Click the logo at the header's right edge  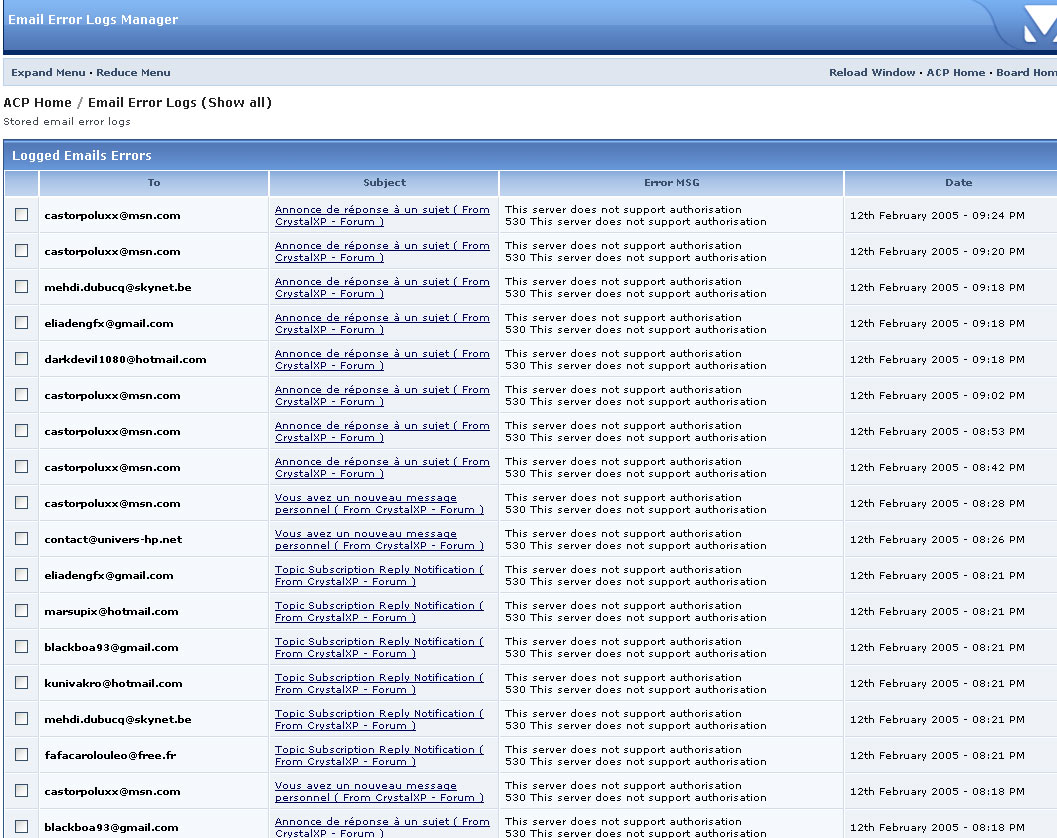pos(1039,24)
